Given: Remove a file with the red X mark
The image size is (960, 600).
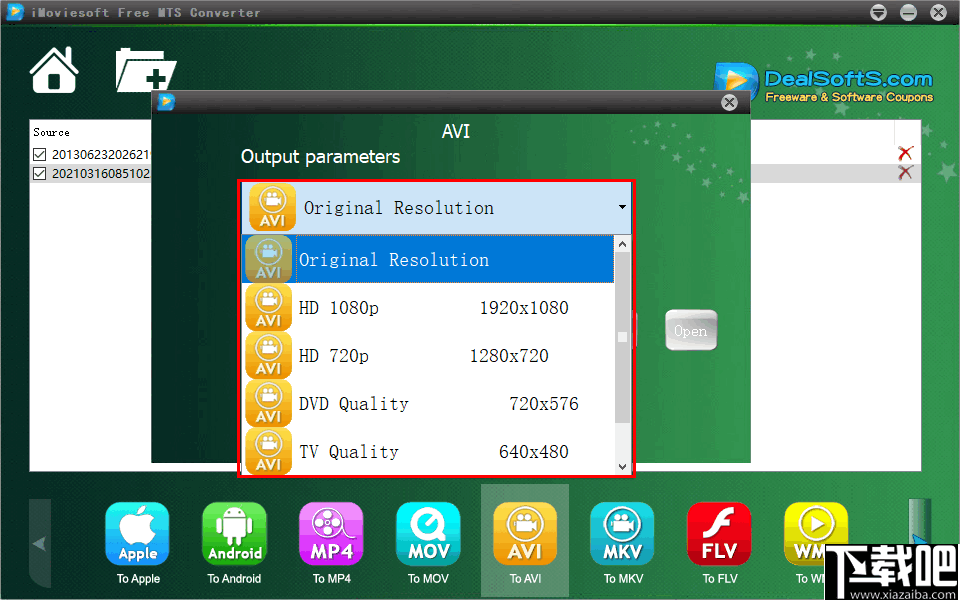Looking at the screenshot, I should pyautogui.click(x=906, y=153).
